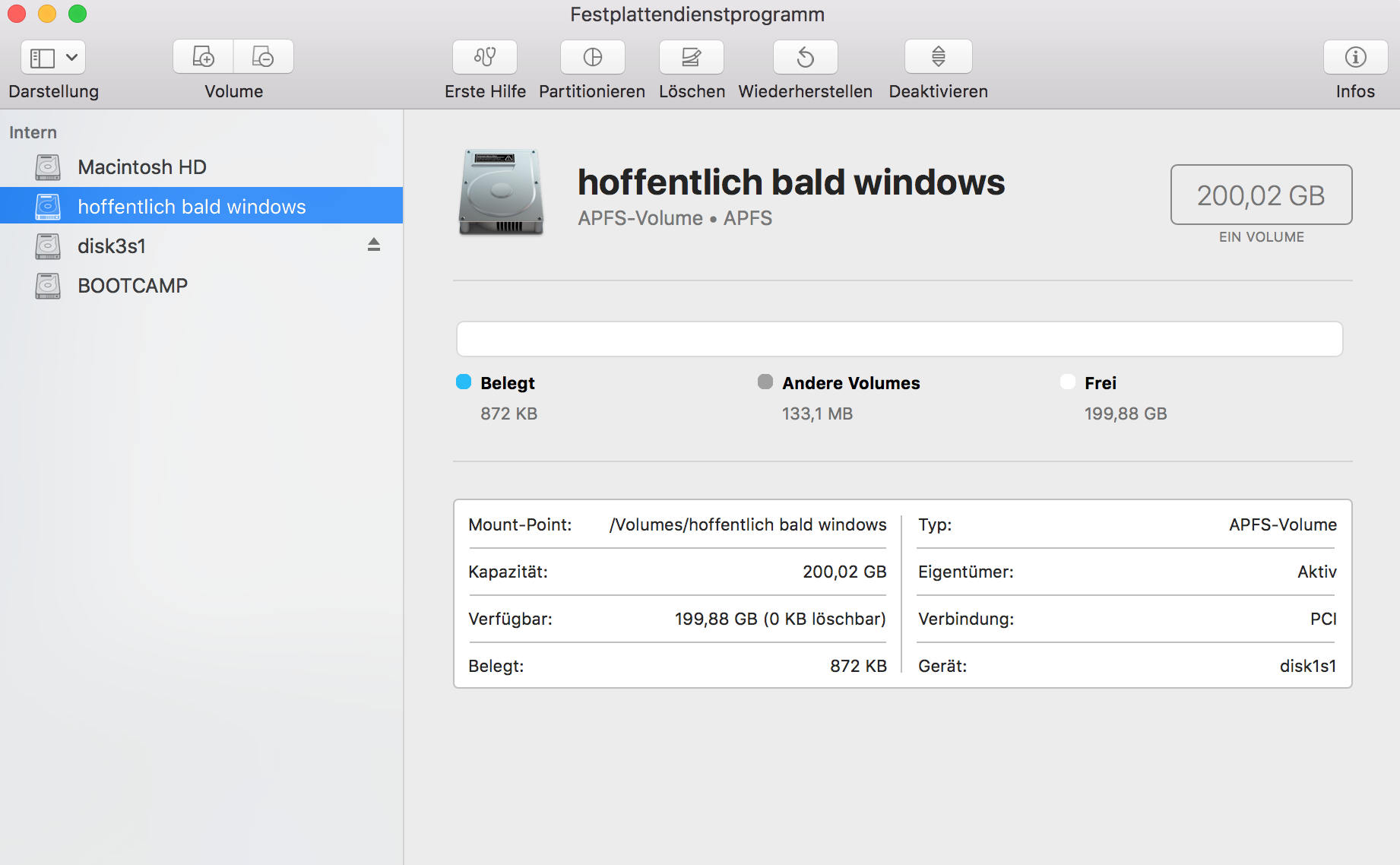
Task: Click the storage usage bar
Action: [900, 339]
